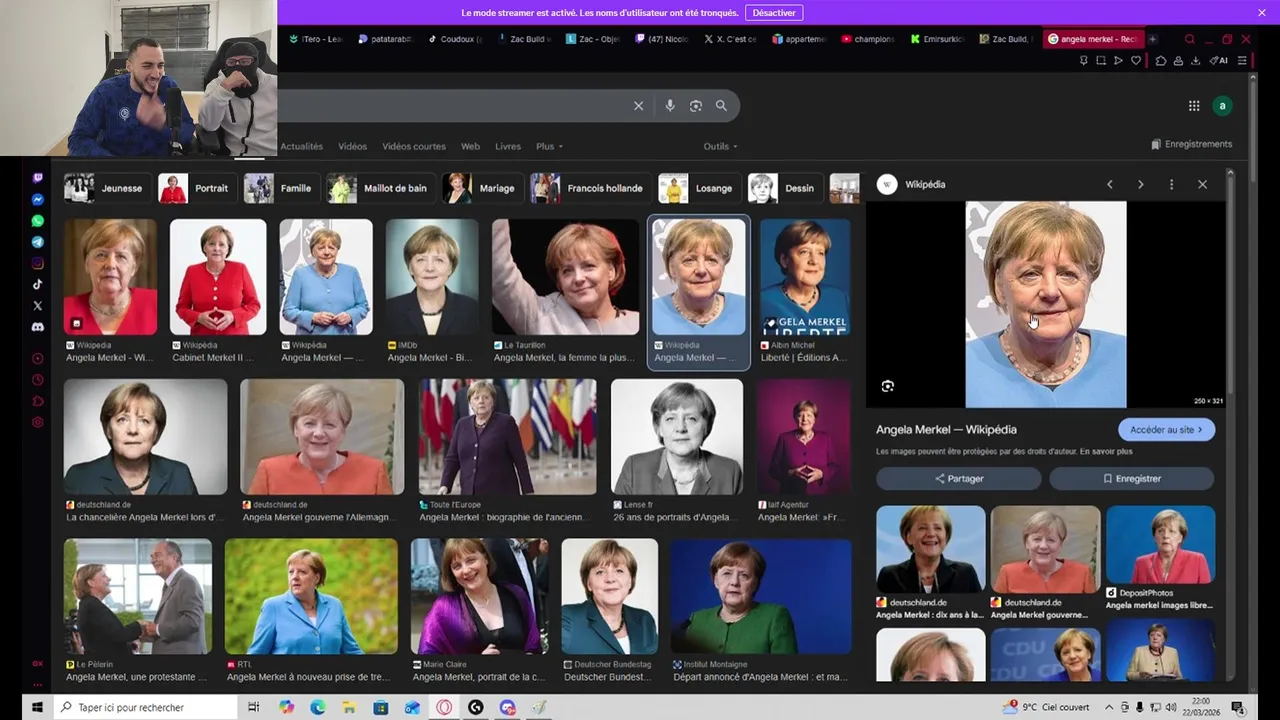Click the heart bookmark icon in browser toolbar

1136,61
